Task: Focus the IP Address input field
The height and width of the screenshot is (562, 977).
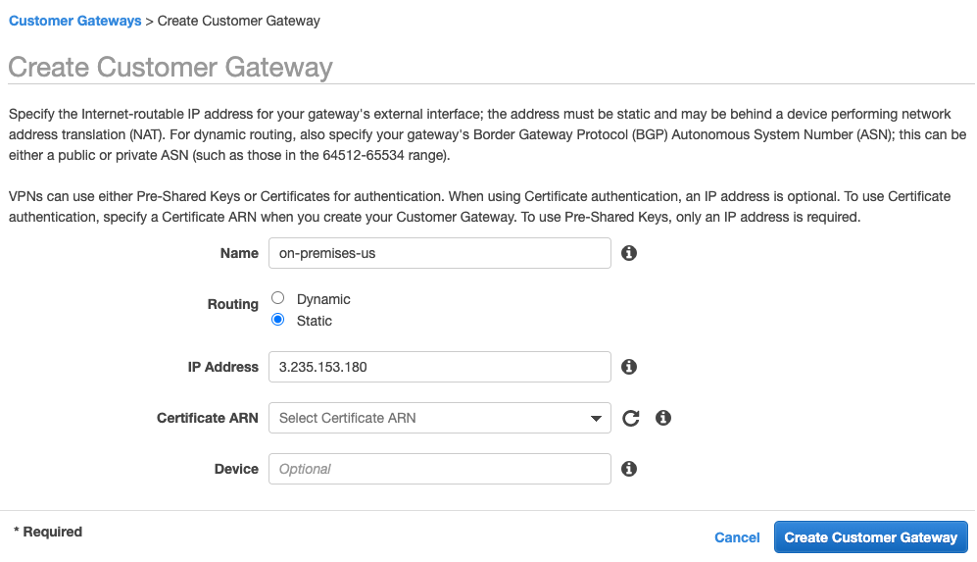Action: pos(440,367)
